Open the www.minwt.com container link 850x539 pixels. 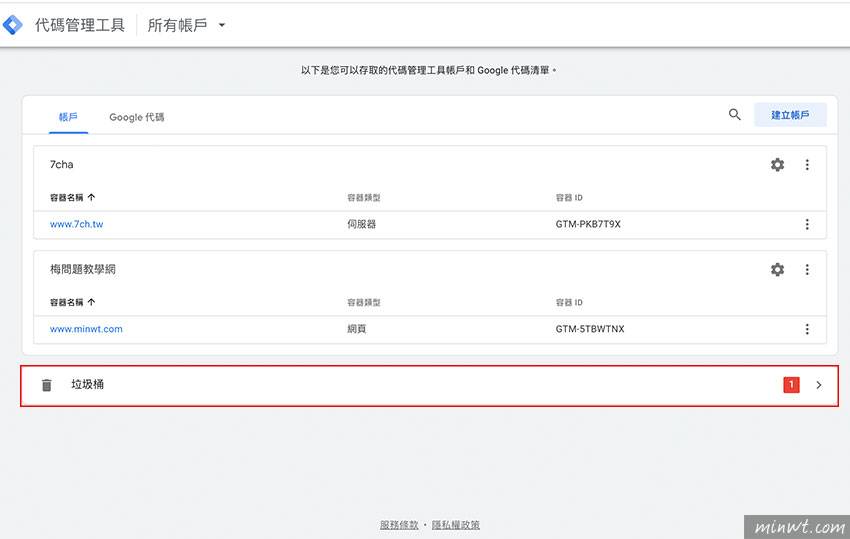point(86,329)
